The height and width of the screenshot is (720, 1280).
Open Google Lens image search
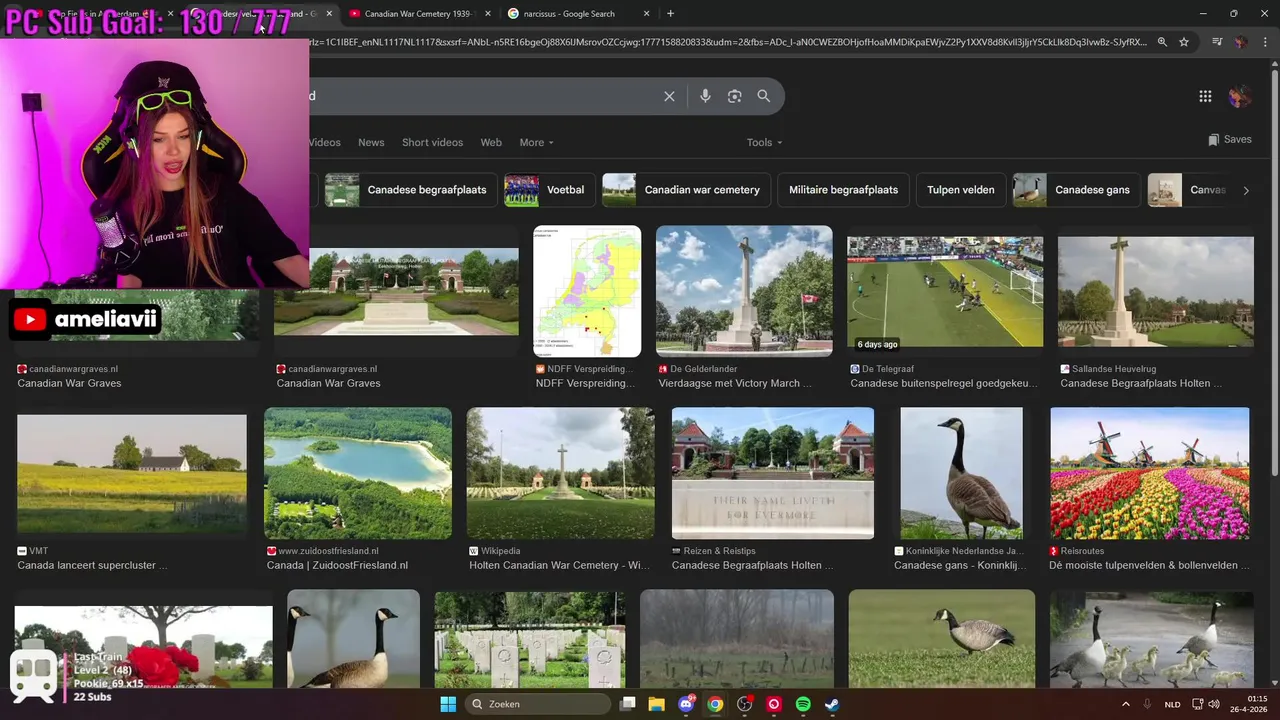(734, 96)
